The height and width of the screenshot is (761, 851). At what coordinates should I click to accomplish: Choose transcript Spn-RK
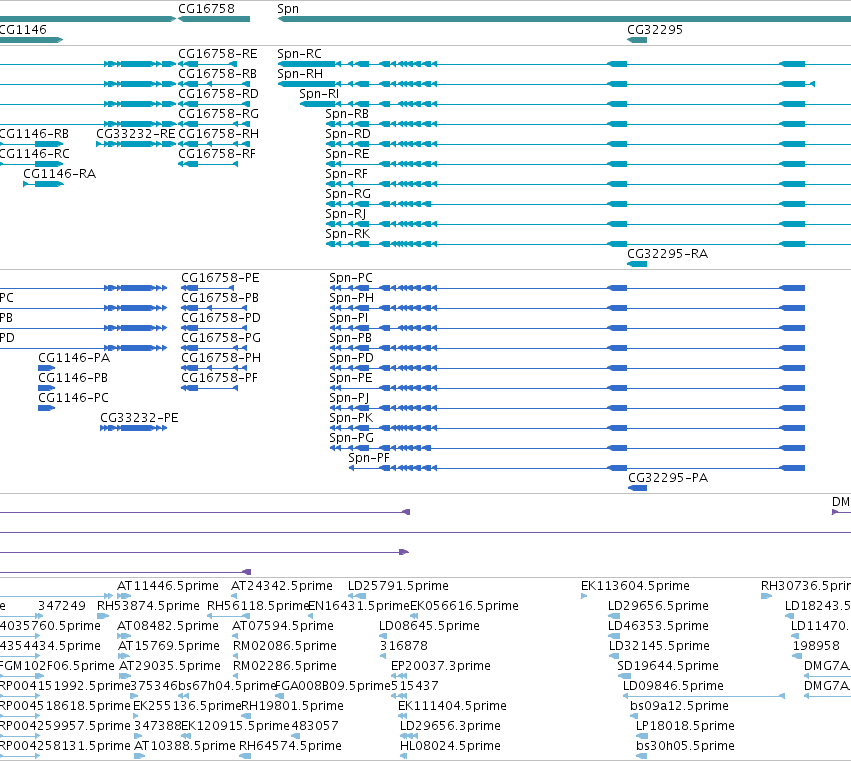click(347, 234)
